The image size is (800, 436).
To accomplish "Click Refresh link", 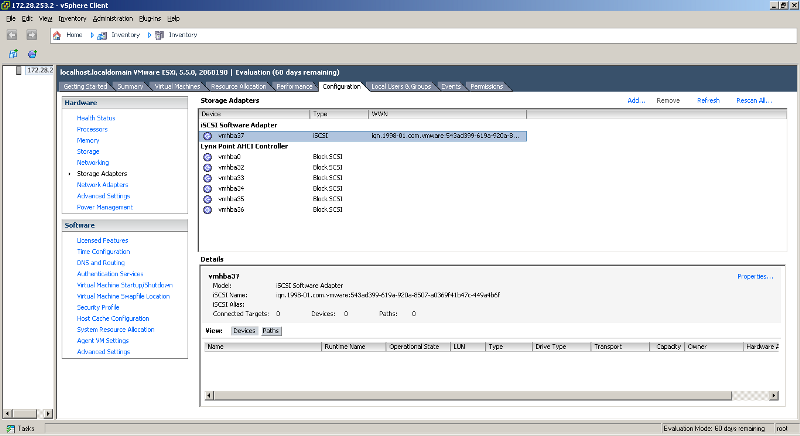I will (x=708, y=100).
